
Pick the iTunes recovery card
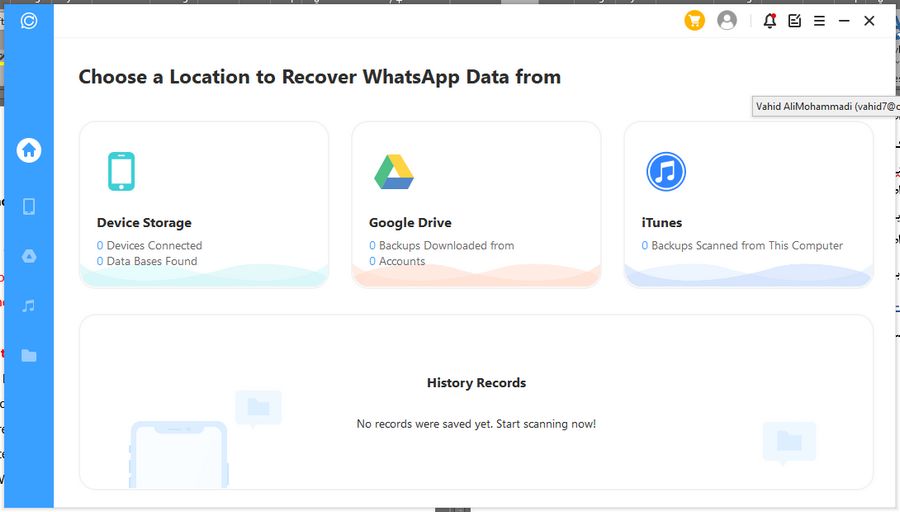coord(748,205)
